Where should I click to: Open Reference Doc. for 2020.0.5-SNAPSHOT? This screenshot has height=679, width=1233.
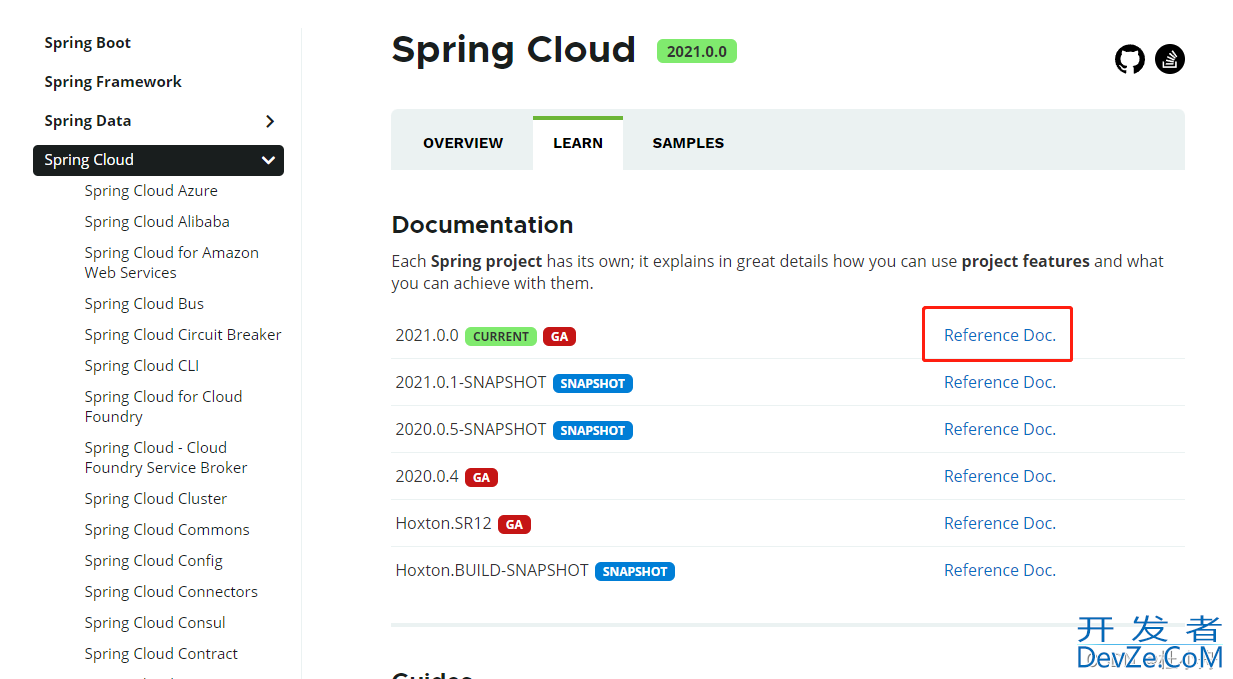[x=1000, y=429]
